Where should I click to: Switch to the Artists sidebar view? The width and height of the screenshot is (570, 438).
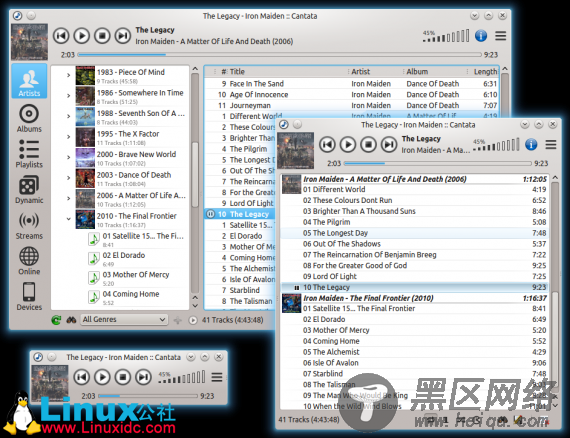pyautogui.click(x=29, y=81)
